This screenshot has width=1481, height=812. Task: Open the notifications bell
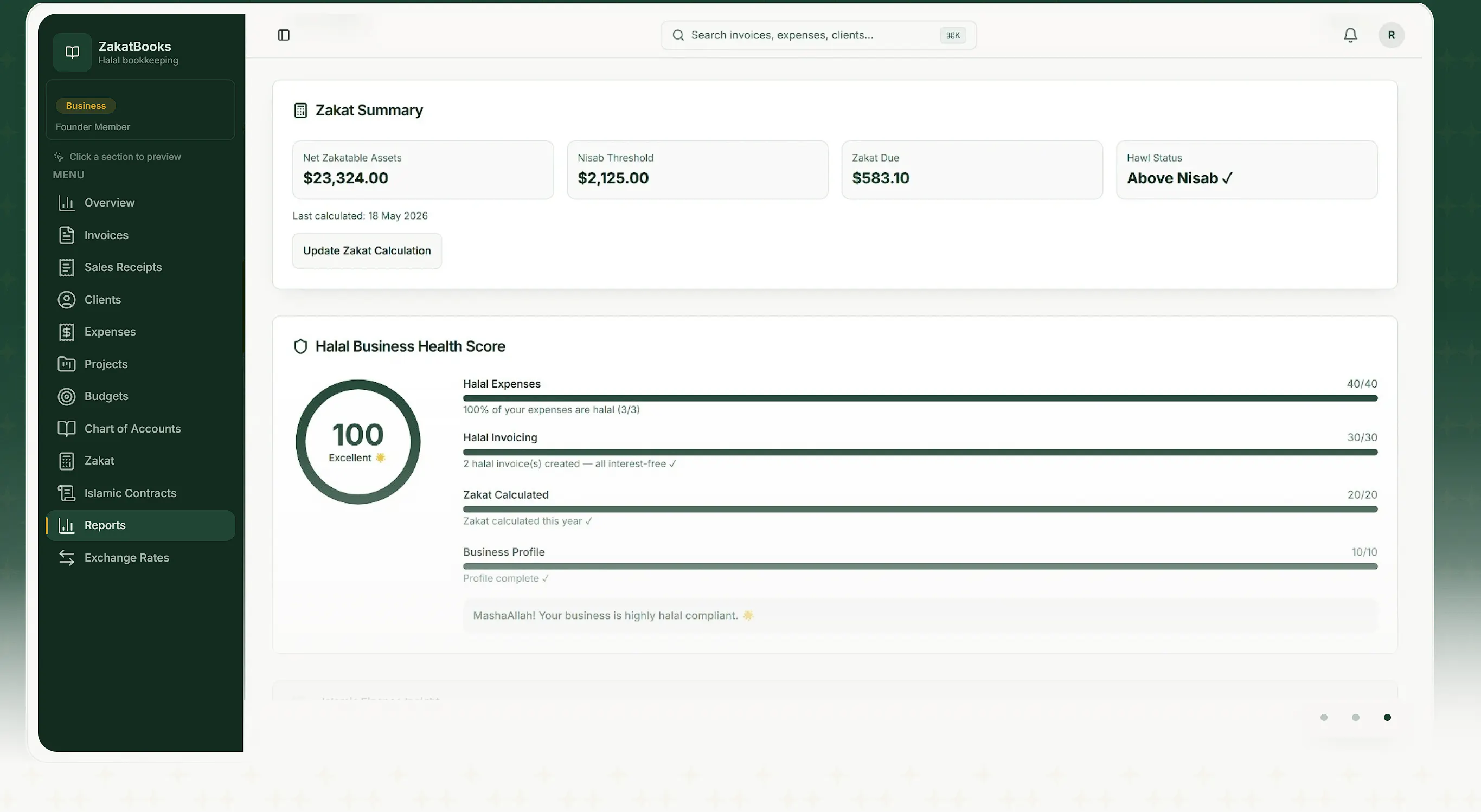[x=1350, y=35]
